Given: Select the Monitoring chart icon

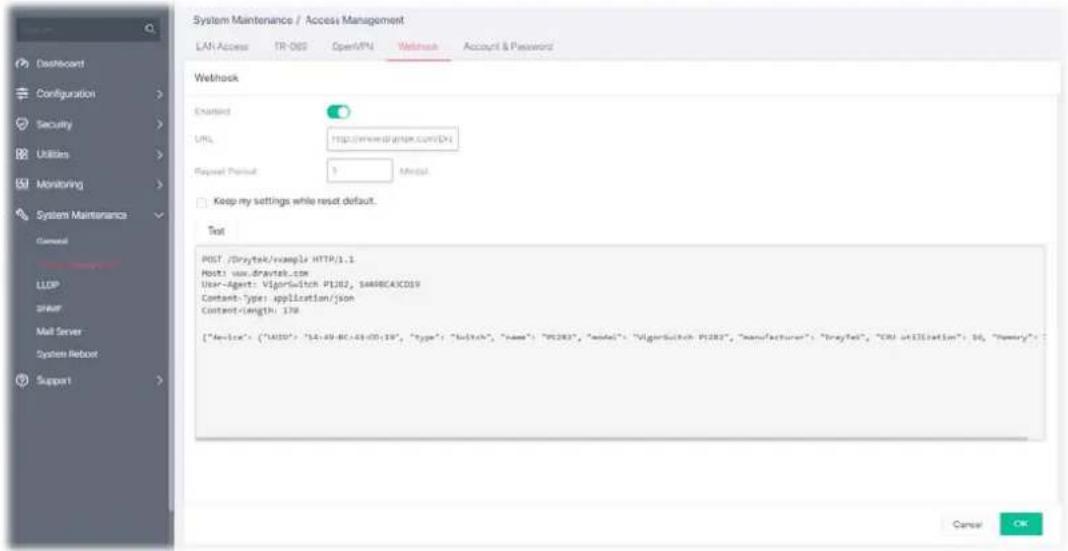Looking at the screenshot, I should point(20,184).
